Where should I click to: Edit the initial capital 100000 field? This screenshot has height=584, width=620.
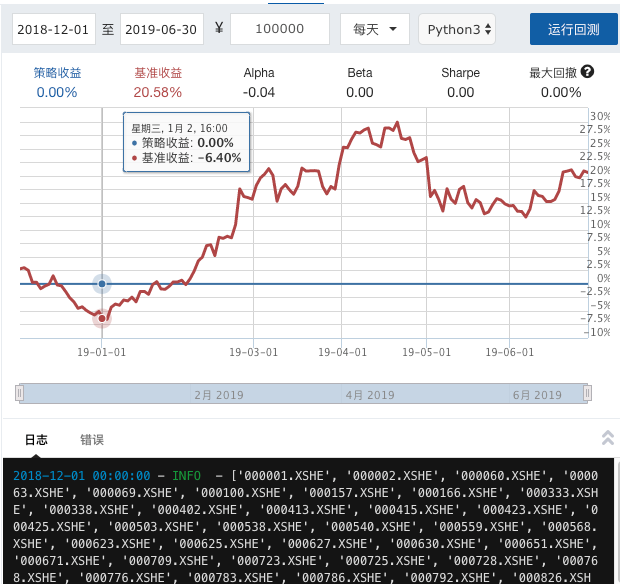point(280,29)
